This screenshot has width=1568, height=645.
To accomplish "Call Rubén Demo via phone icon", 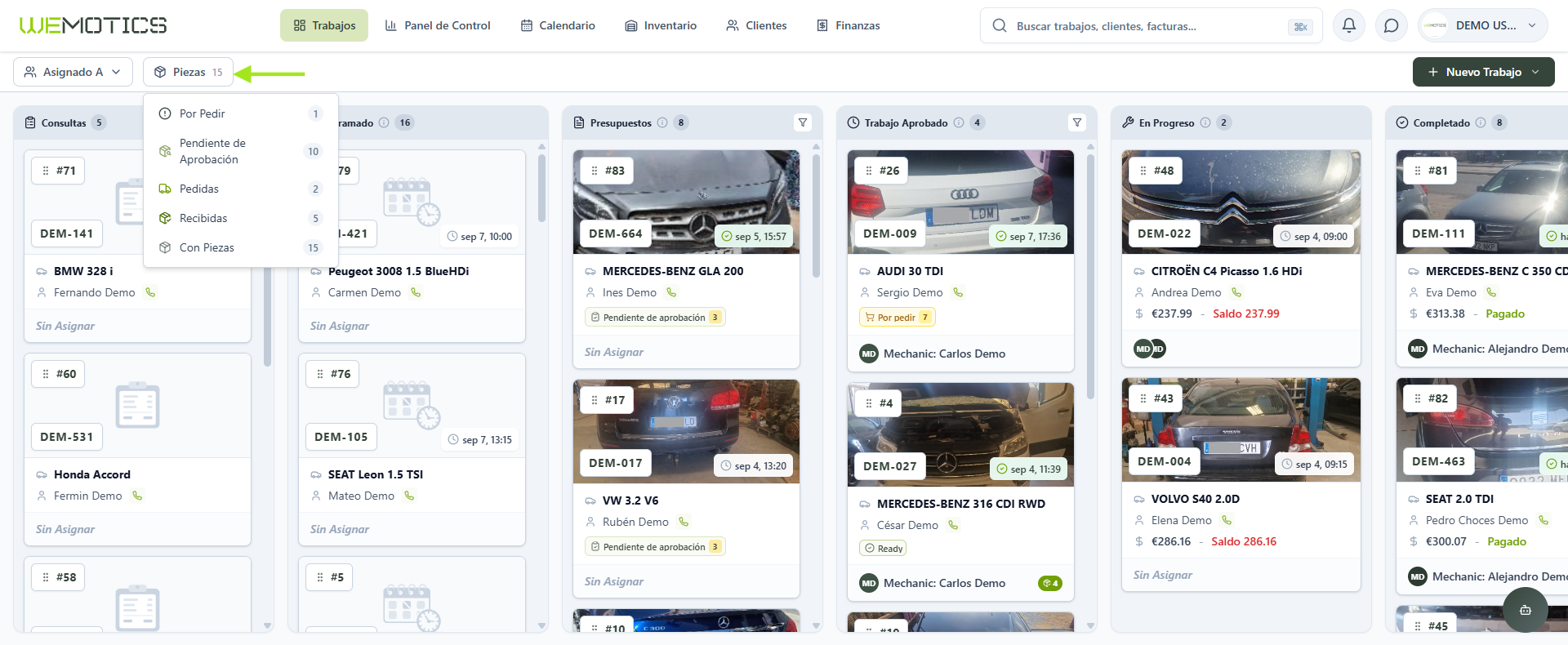I will [684, 522].
